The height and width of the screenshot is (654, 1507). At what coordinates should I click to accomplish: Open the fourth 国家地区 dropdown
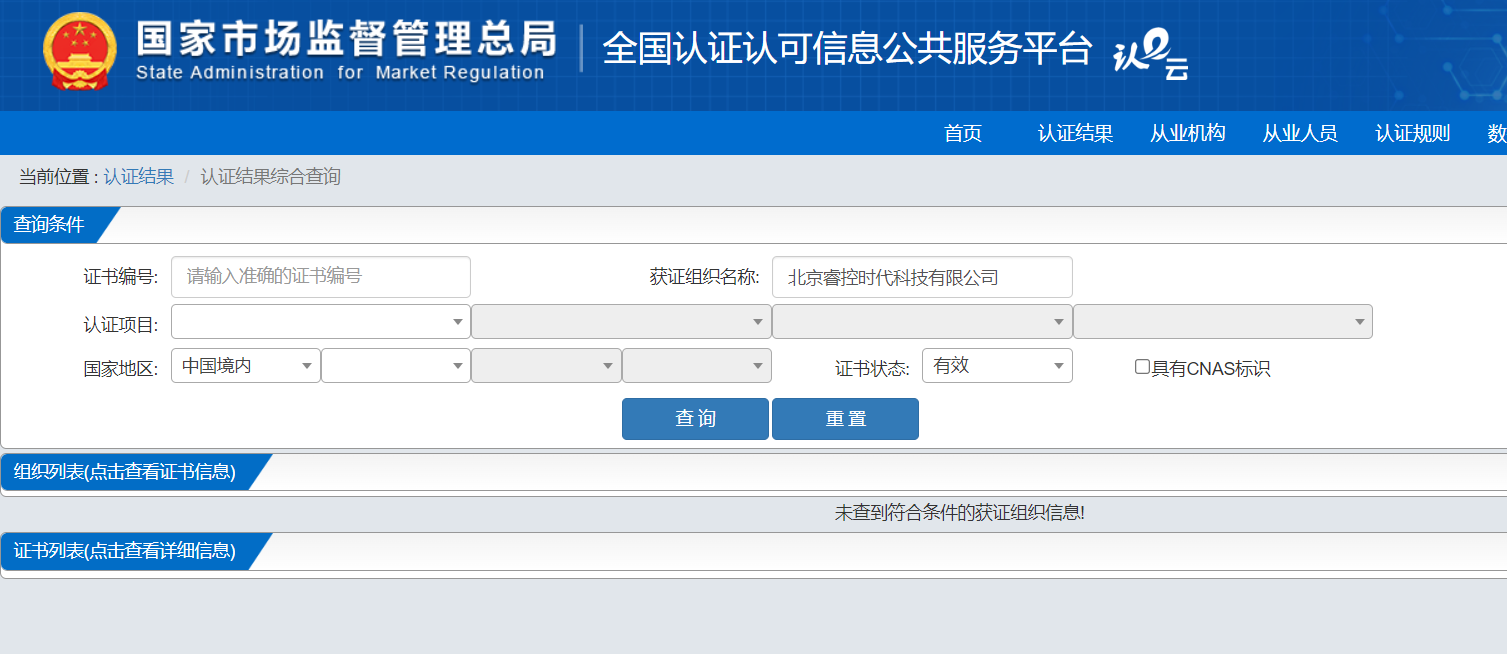point(697,366)
